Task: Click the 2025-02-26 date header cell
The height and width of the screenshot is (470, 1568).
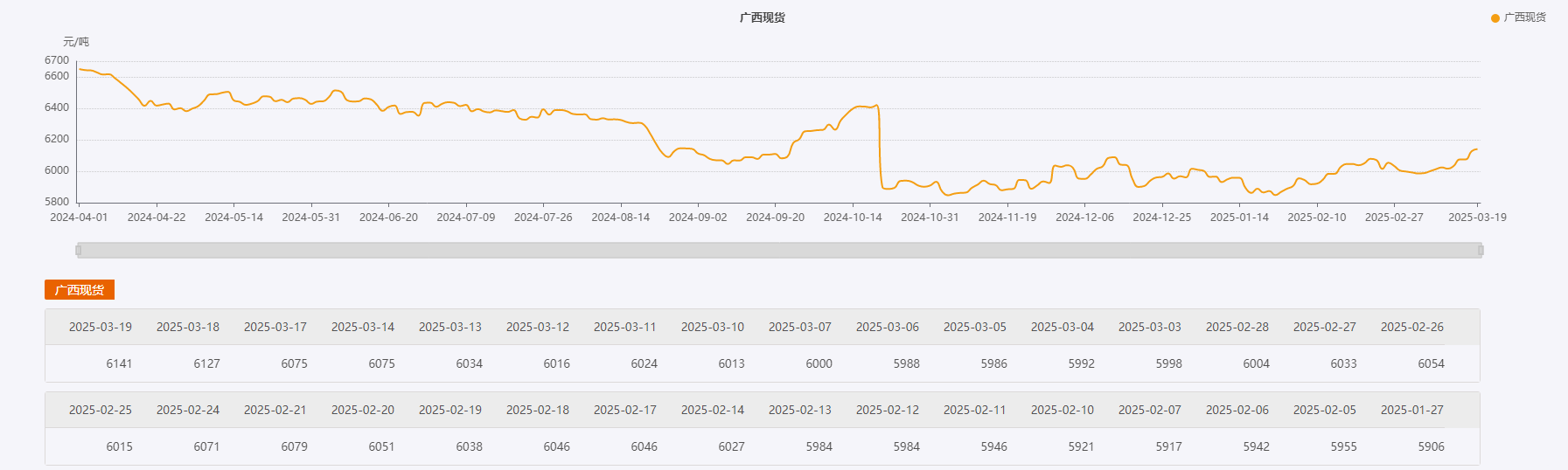Action: [x=1412, y=327]
